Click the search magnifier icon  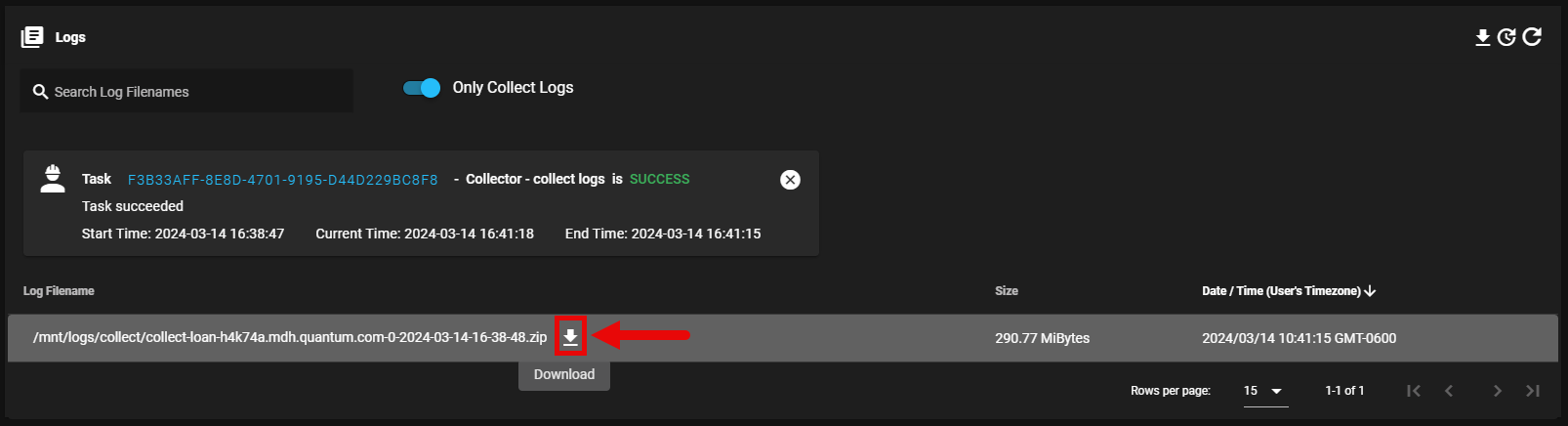pyautogui.click(x=40, y=92)
